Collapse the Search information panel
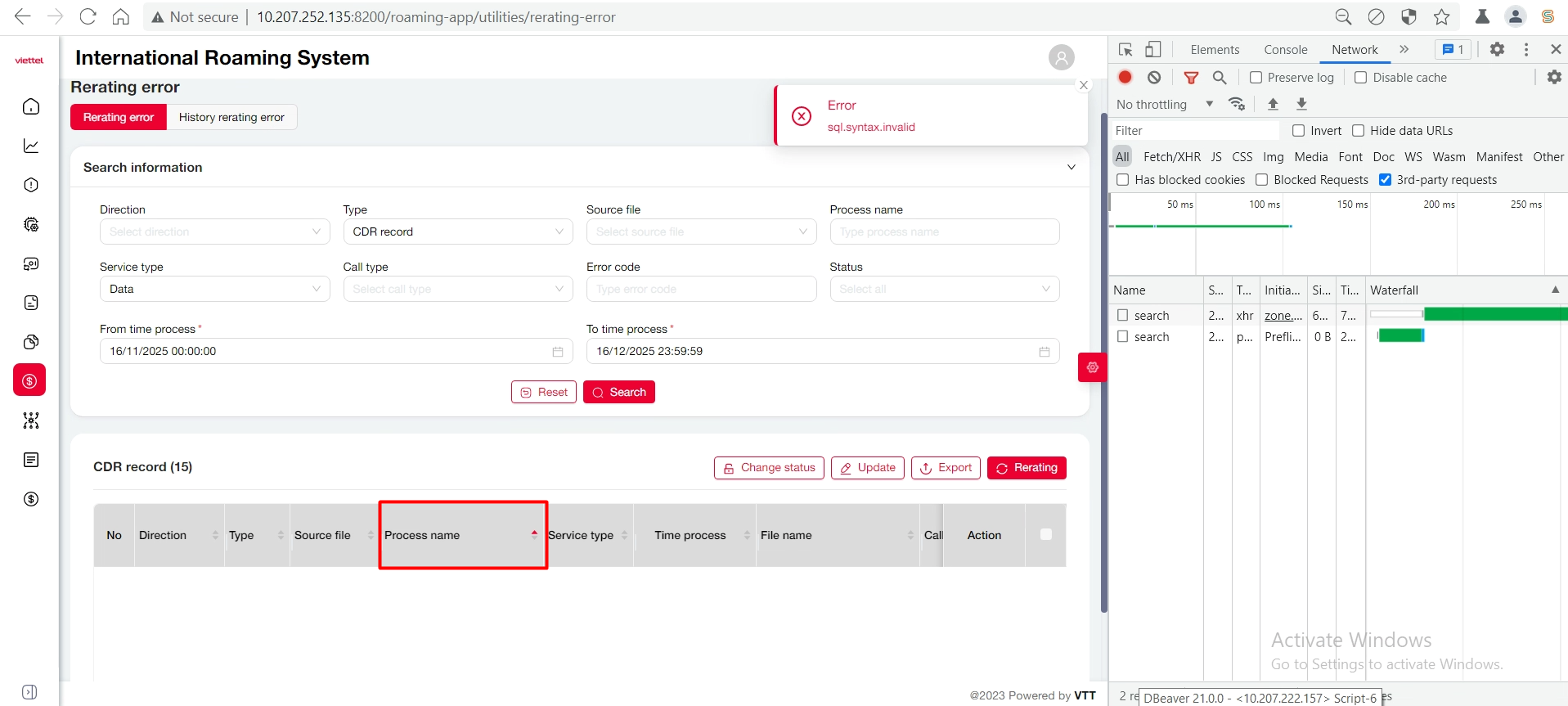The width and height of the screenshot is (1568, 706). (1071, 167)
